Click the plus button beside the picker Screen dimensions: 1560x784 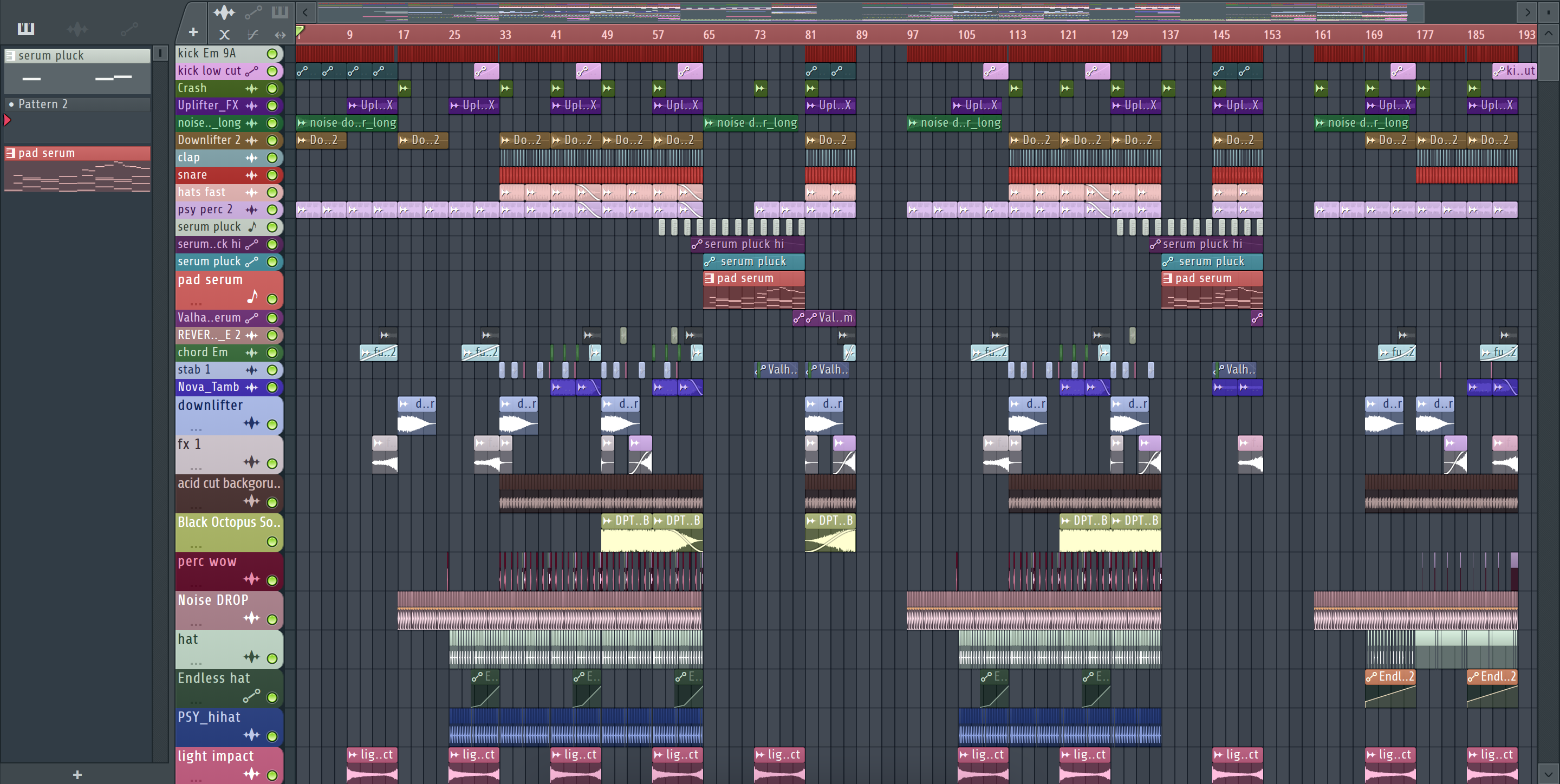point(193,32)
